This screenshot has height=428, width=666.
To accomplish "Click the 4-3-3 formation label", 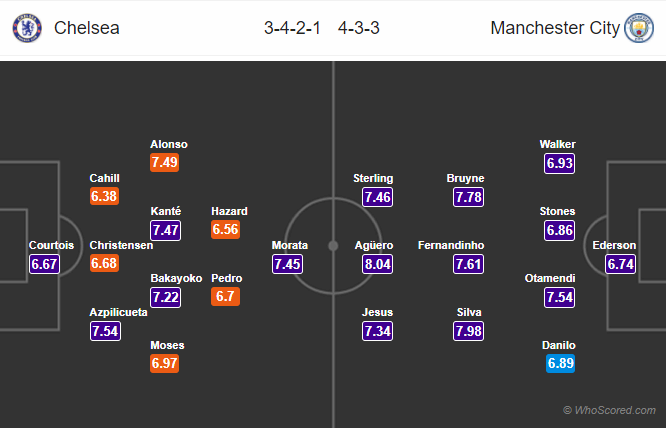I will (359, 28).
